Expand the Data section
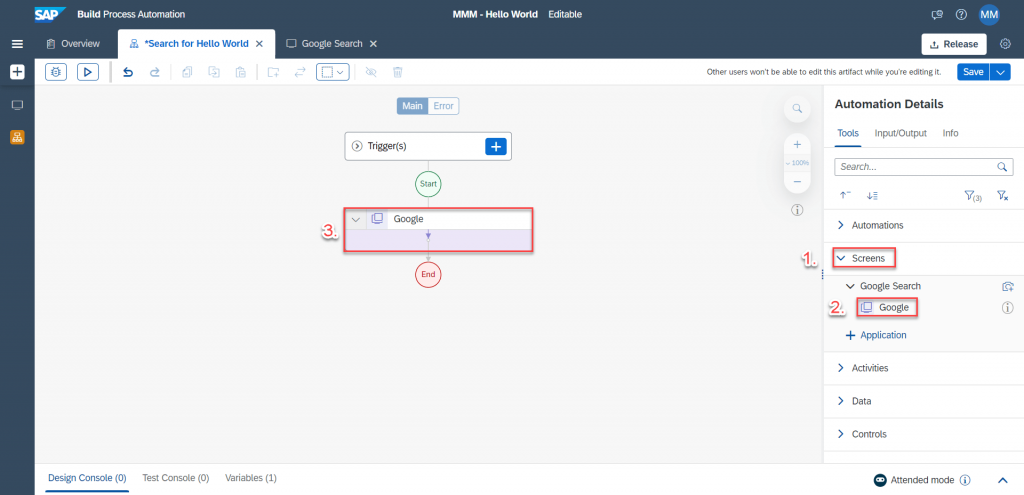This screenshot has width=1024, height=495. 841,401
